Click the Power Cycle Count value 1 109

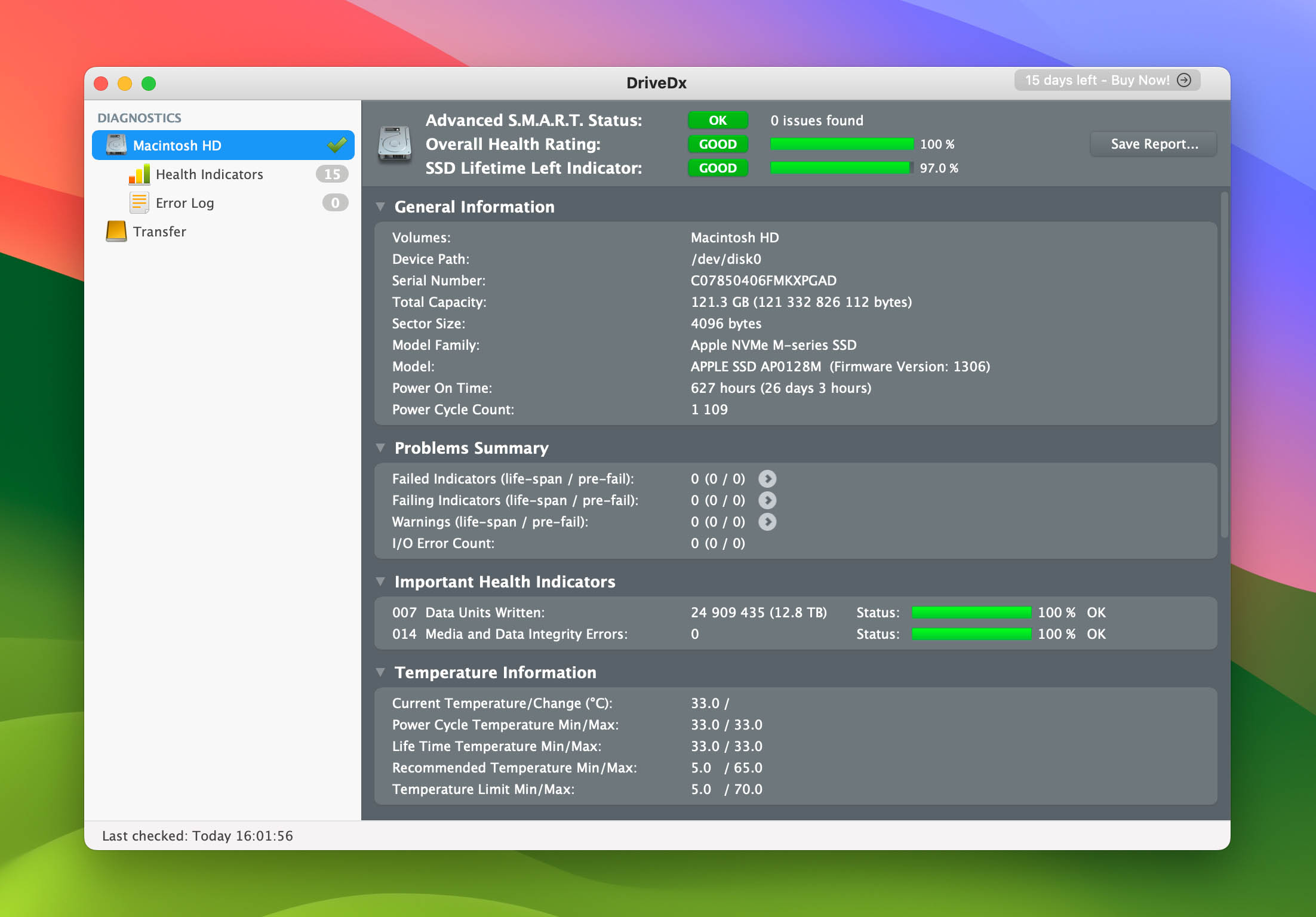coord(709,410)
